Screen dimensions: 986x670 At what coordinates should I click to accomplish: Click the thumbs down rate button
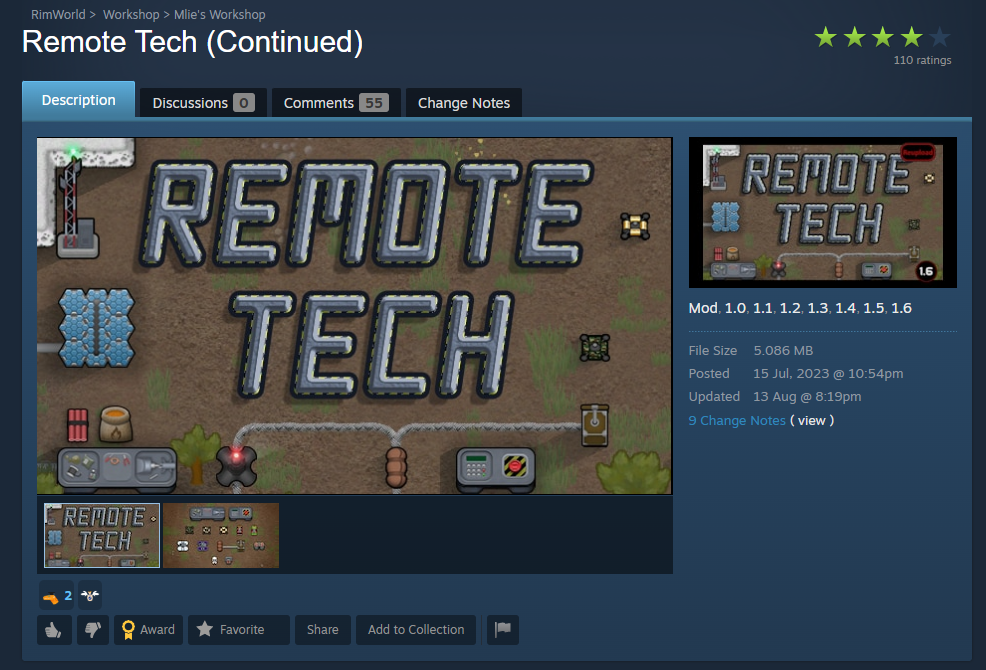point(93,630)
